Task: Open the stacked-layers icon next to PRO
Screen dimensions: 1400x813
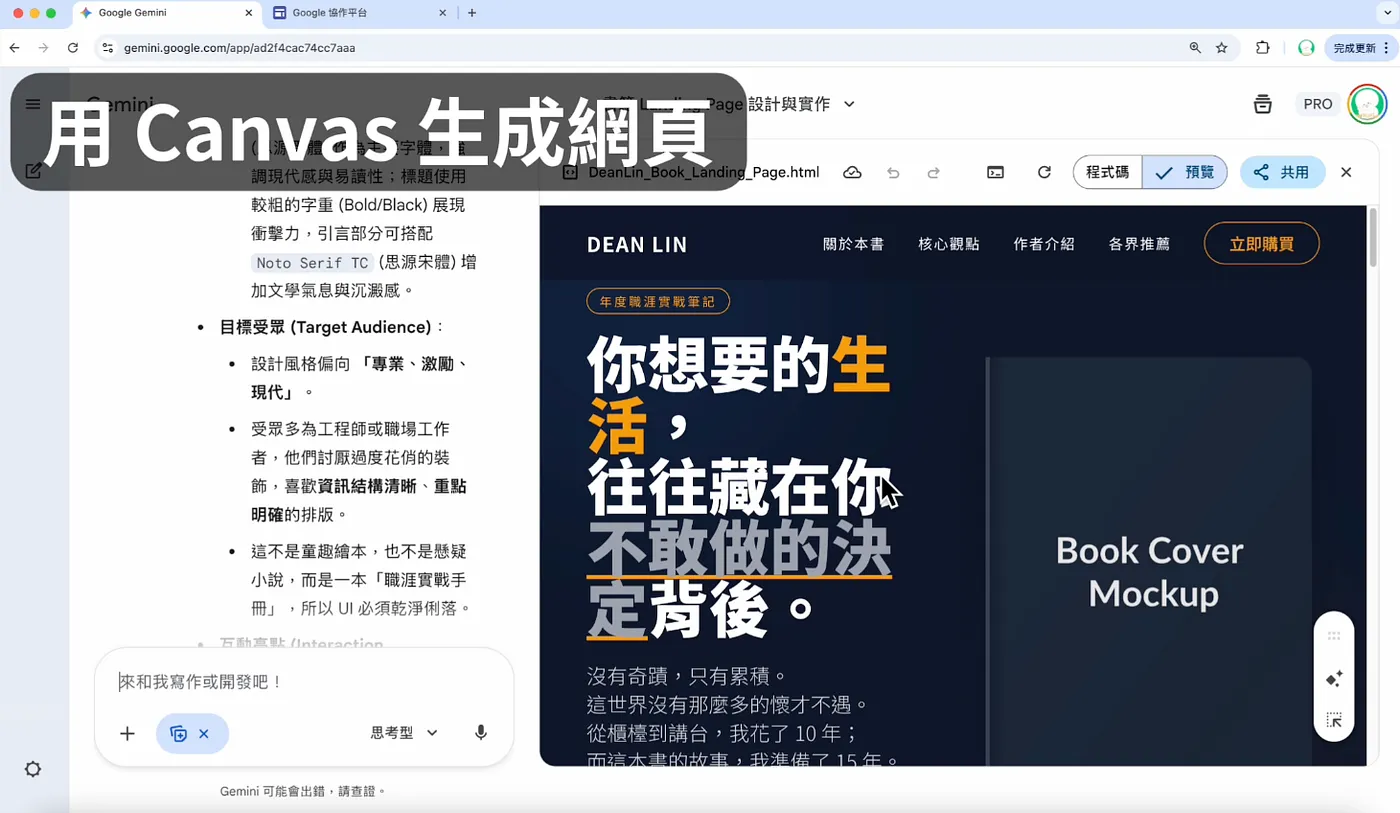Action: coord(1263,104)
